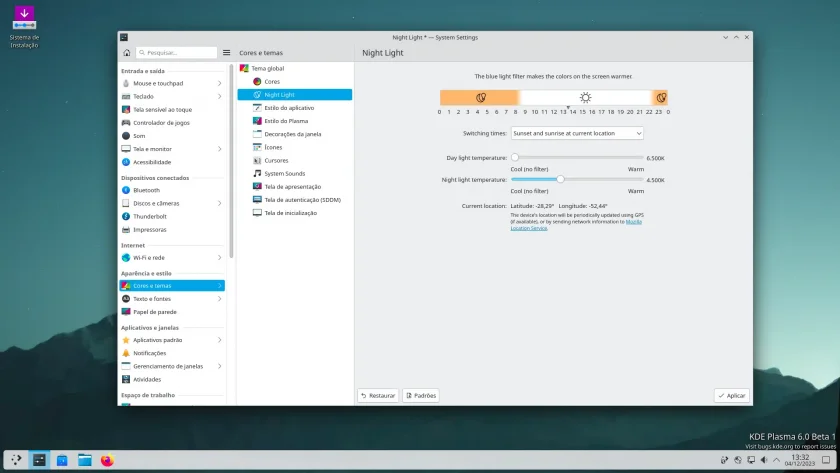Open the Discover store icon in taskbar
840x473 pixels.
tap(62, 460)
